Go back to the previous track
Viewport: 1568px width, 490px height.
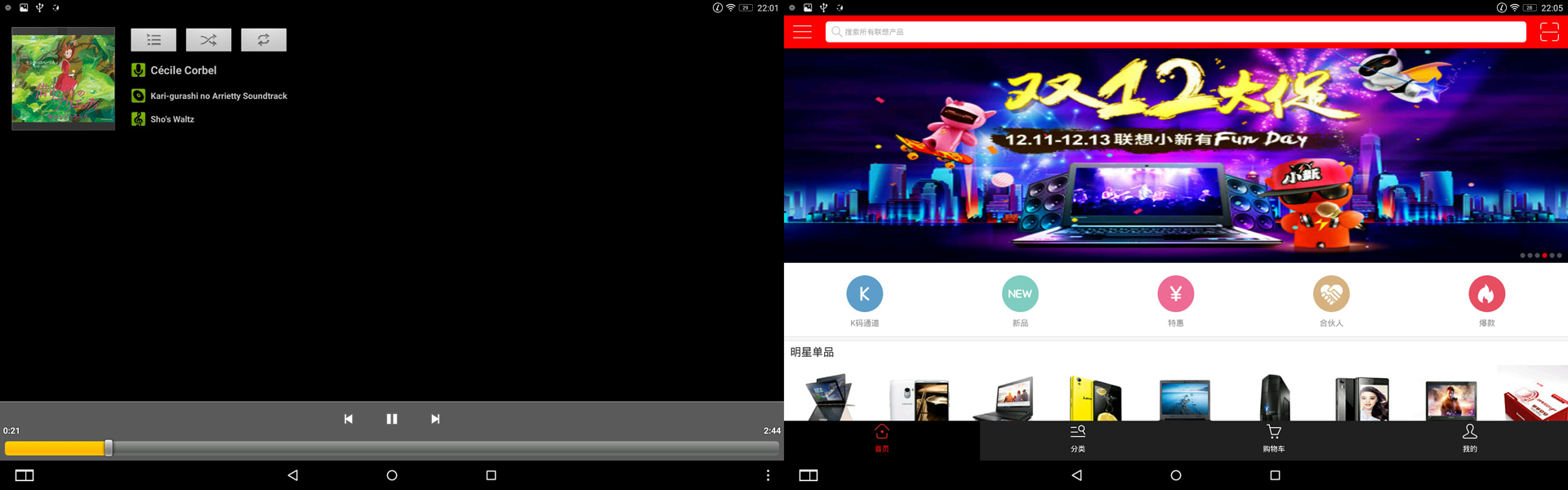(349, 419)
